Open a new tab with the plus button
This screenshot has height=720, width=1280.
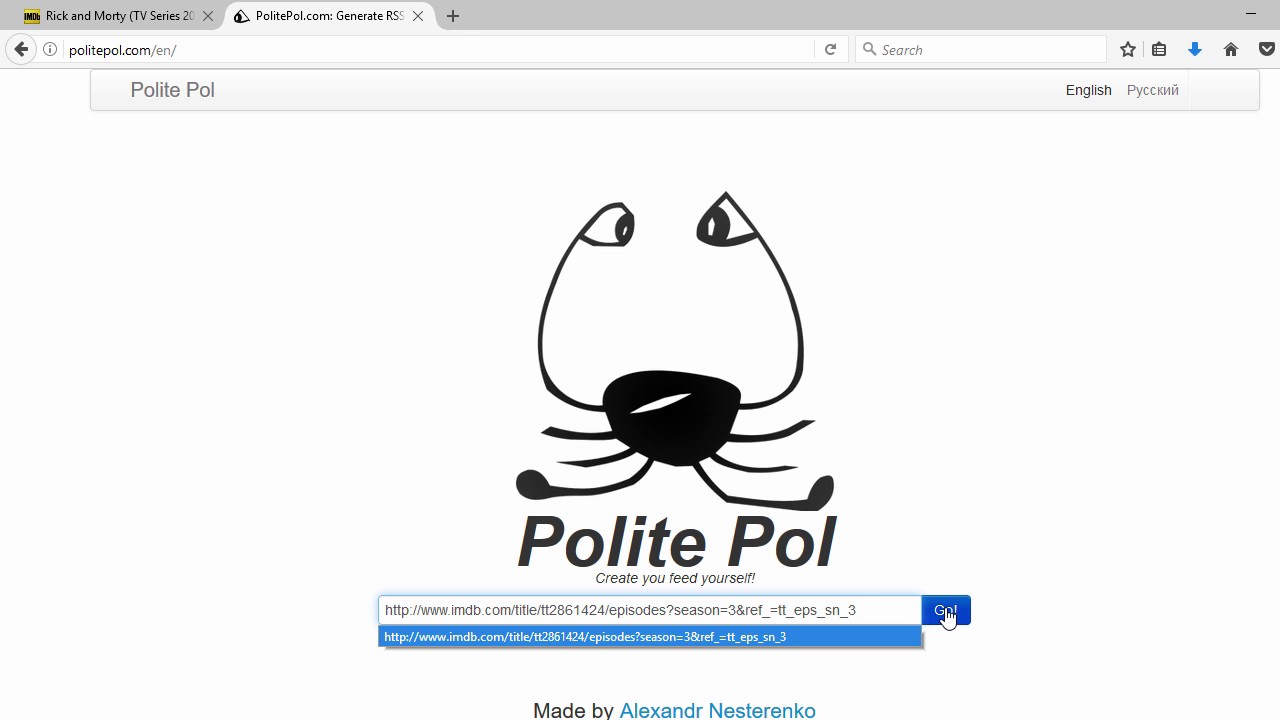pyautogui.click(x=453, y=16)
